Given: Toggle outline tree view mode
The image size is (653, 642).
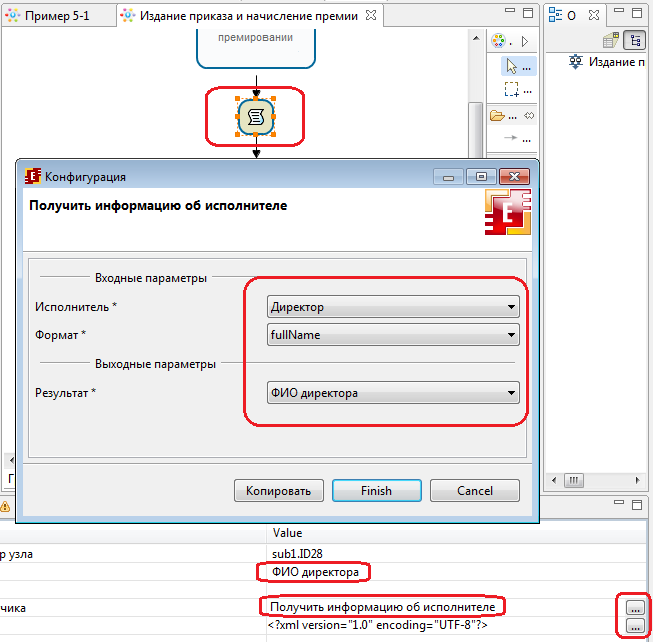Looking at the screenshot, I should tap(633, 40).
